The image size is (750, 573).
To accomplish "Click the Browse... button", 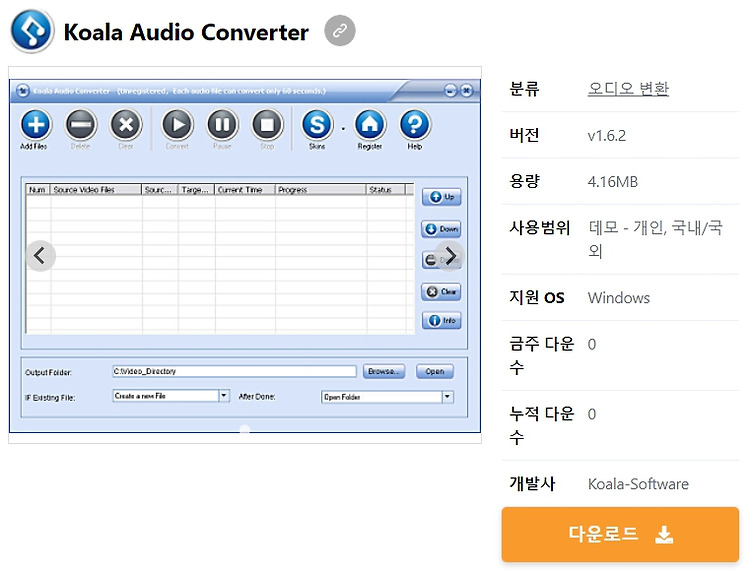I will (x=384, y=371).
